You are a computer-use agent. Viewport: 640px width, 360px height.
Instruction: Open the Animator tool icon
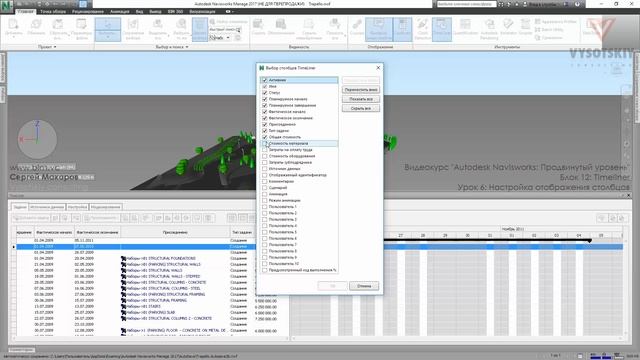click(x=508, y=27)
